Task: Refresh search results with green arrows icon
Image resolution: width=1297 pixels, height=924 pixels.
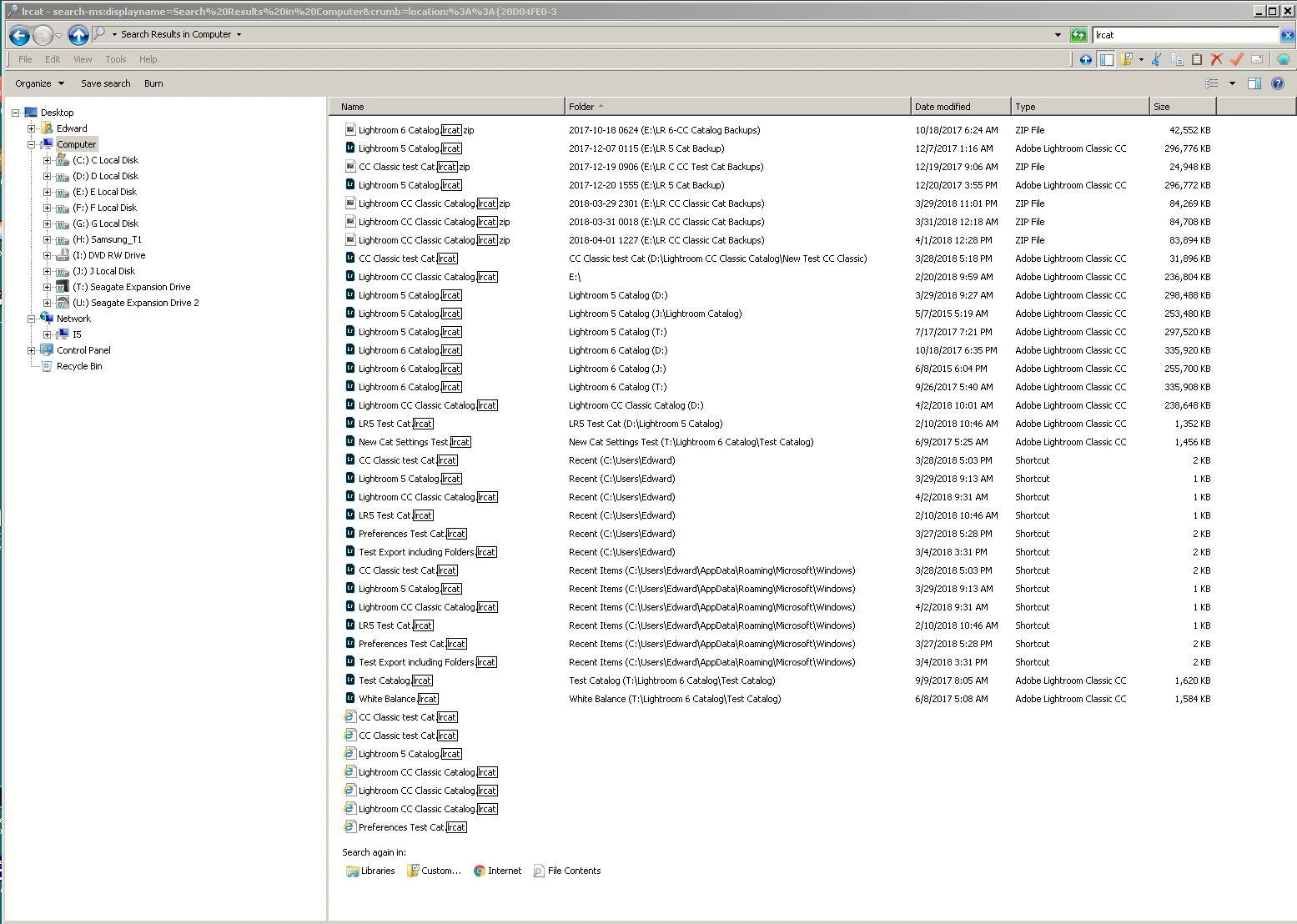Action: (x=1078, y=35)
